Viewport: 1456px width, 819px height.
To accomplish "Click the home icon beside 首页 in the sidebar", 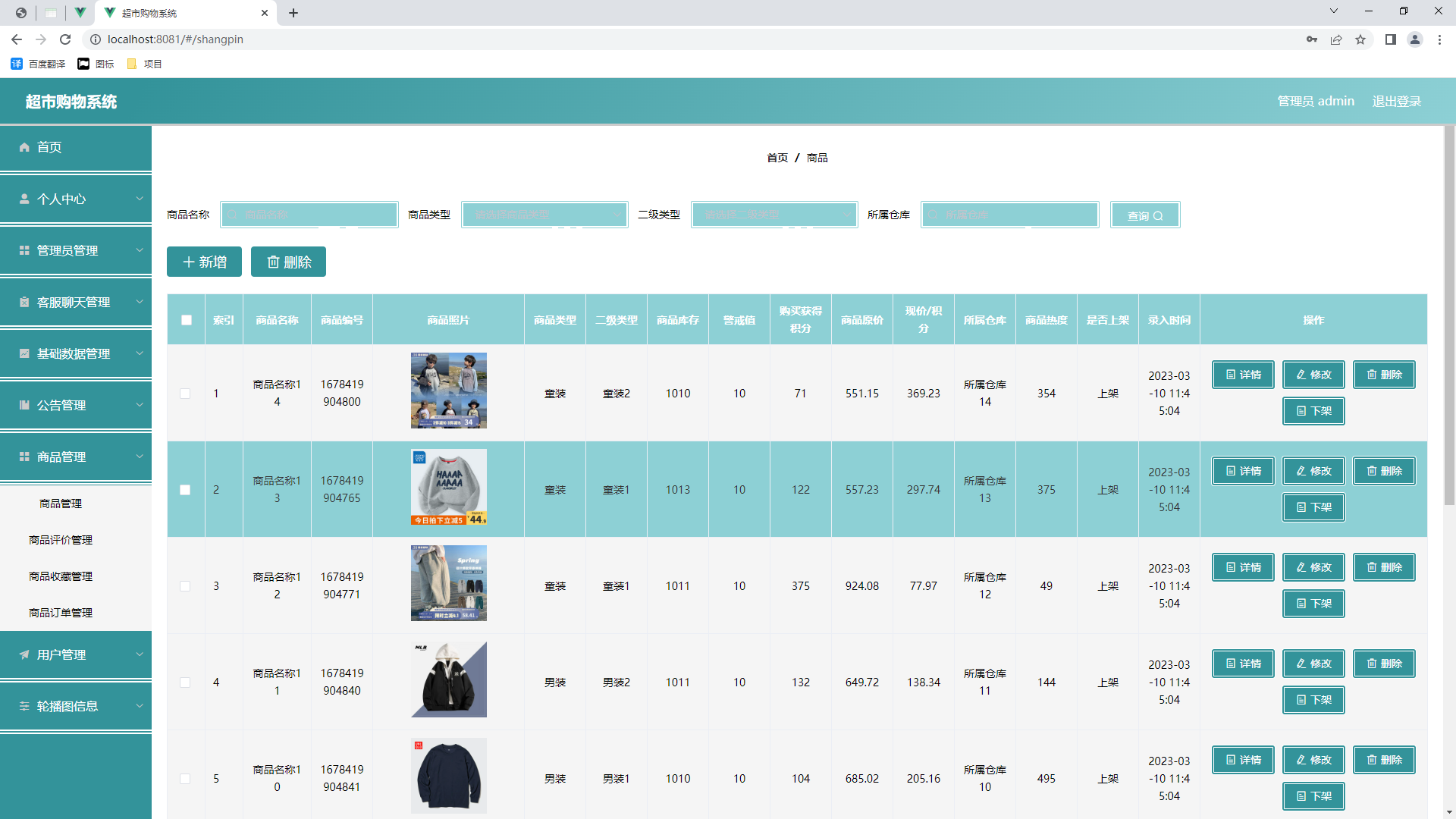I will pos(24,147).
